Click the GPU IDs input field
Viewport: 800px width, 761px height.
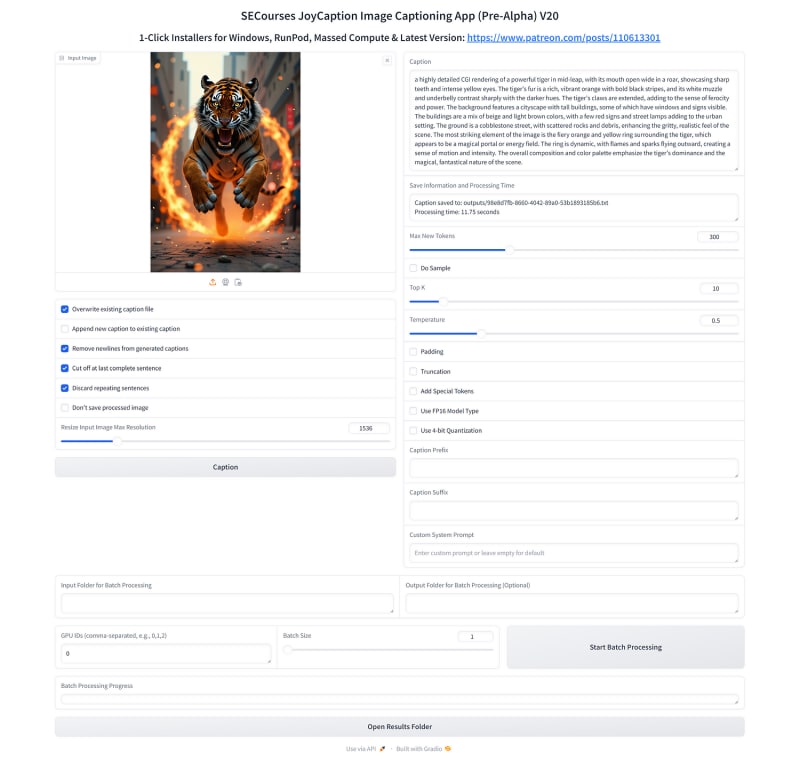[166, 653]
